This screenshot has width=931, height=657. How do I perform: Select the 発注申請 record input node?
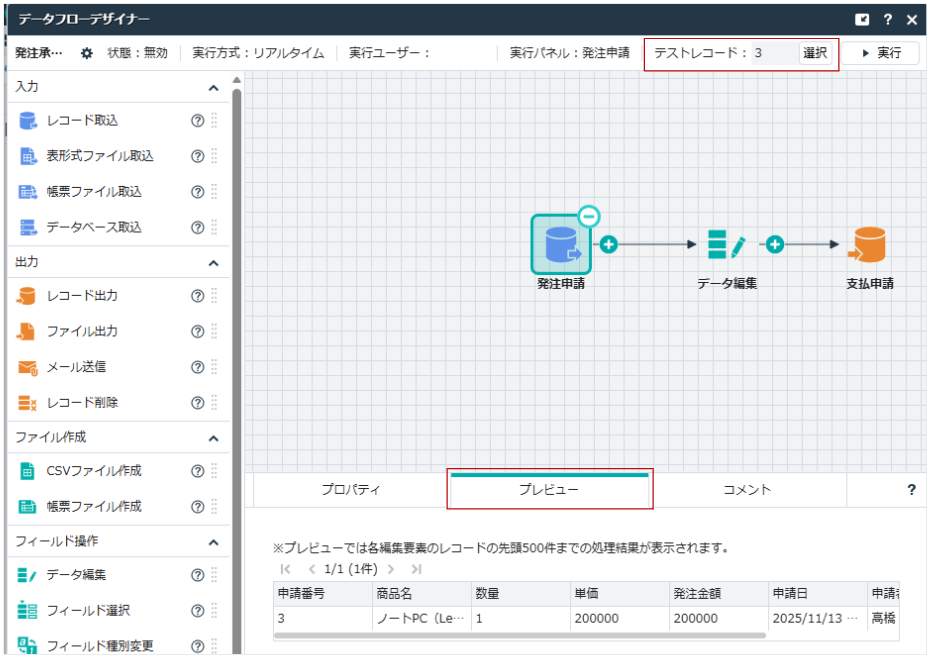point(560,245)
